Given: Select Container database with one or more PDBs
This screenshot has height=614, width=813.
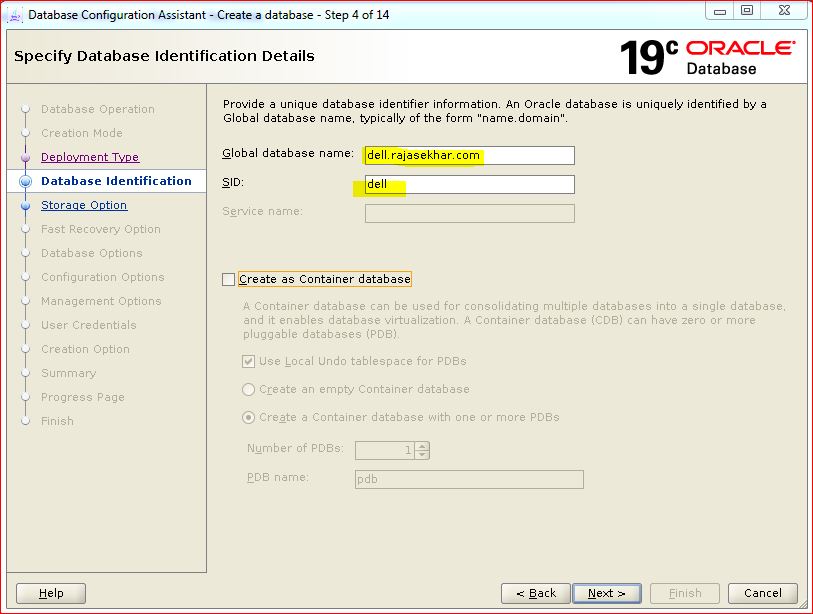Looking at the screenshot, I should [249, 417].
